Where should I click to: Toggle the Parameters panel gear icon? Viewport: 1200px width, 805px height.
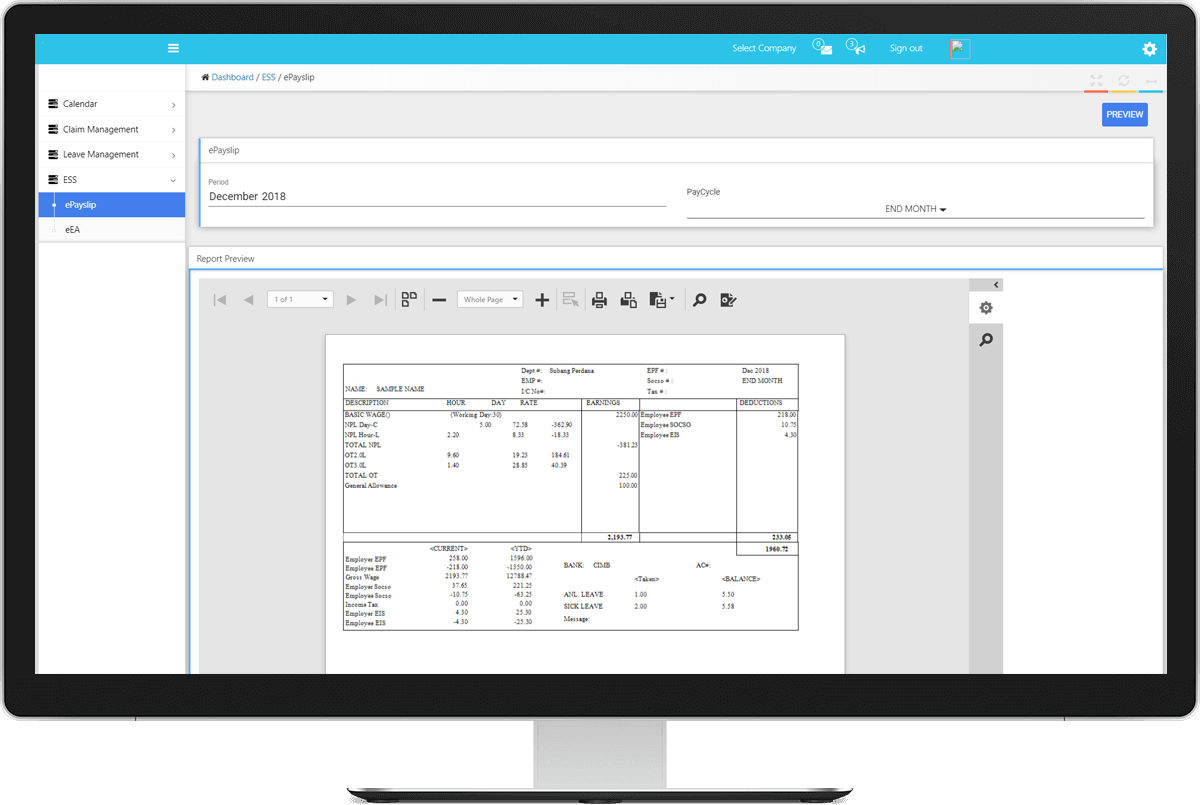point(987,307)
